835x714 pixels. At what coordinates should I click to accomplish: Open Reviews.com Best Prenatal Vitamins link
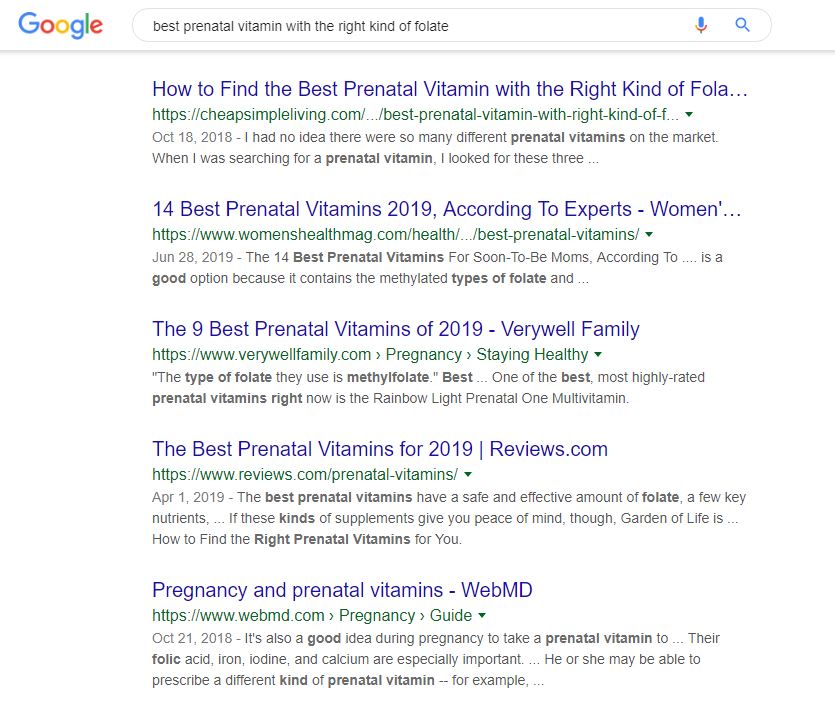pos(380,448)
